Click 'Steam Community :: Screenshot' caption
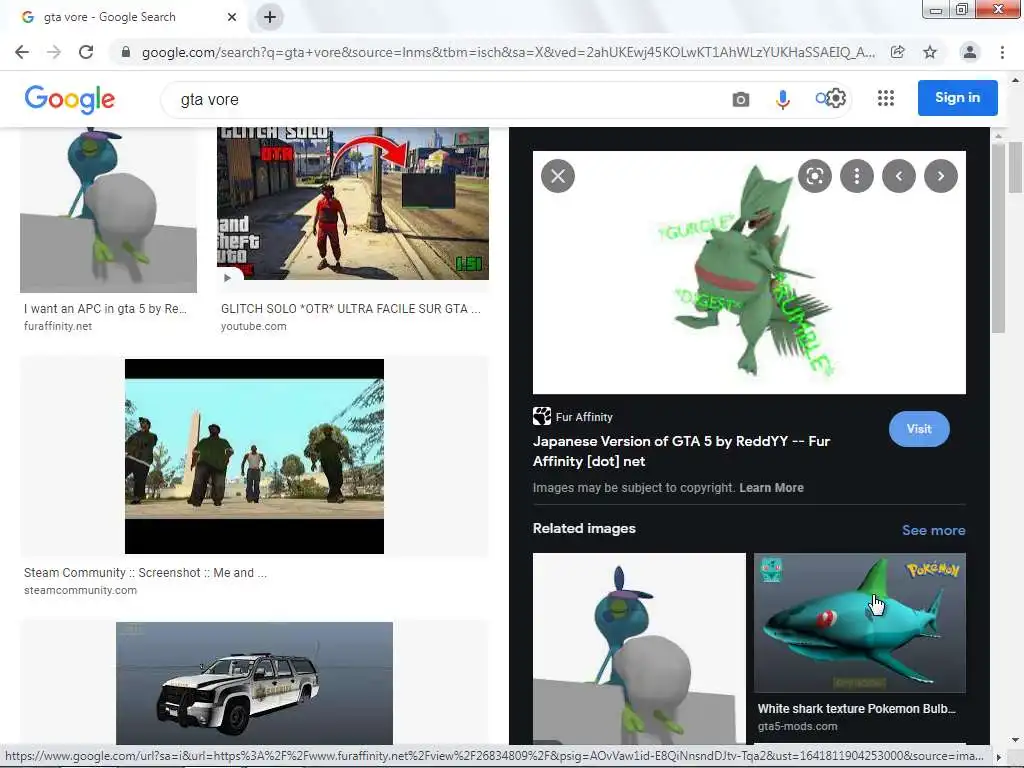Viewport: 1024px width, 768px height. click(145, 573)
